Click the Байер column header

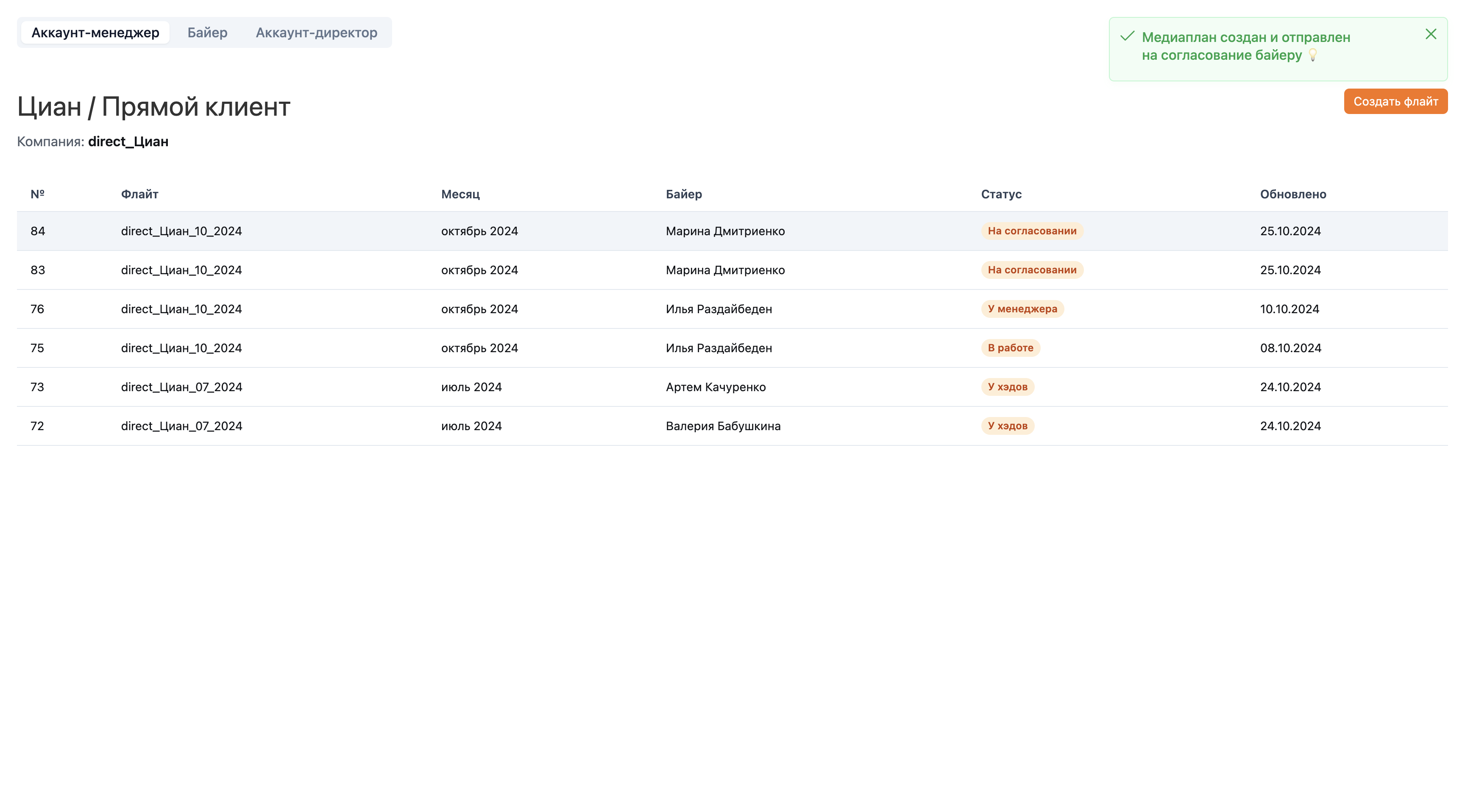[x=684, y=194]
